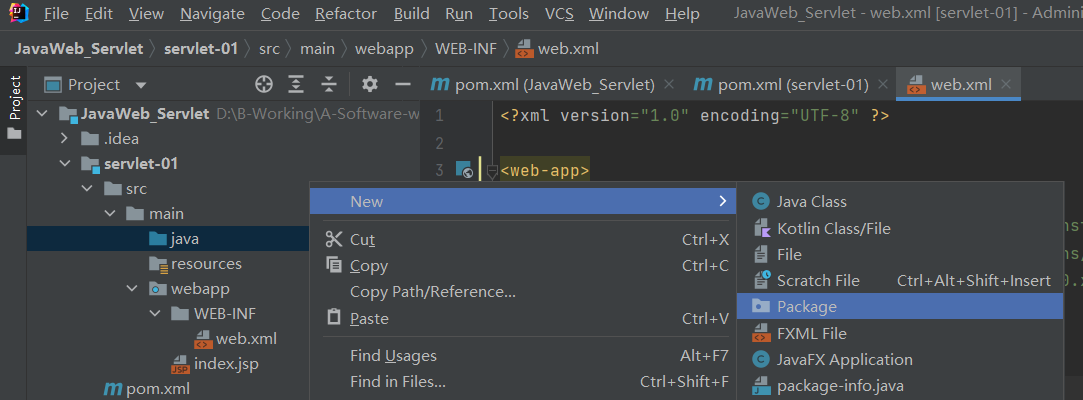Click the gutter icon beside line 3

pos(464,170)
